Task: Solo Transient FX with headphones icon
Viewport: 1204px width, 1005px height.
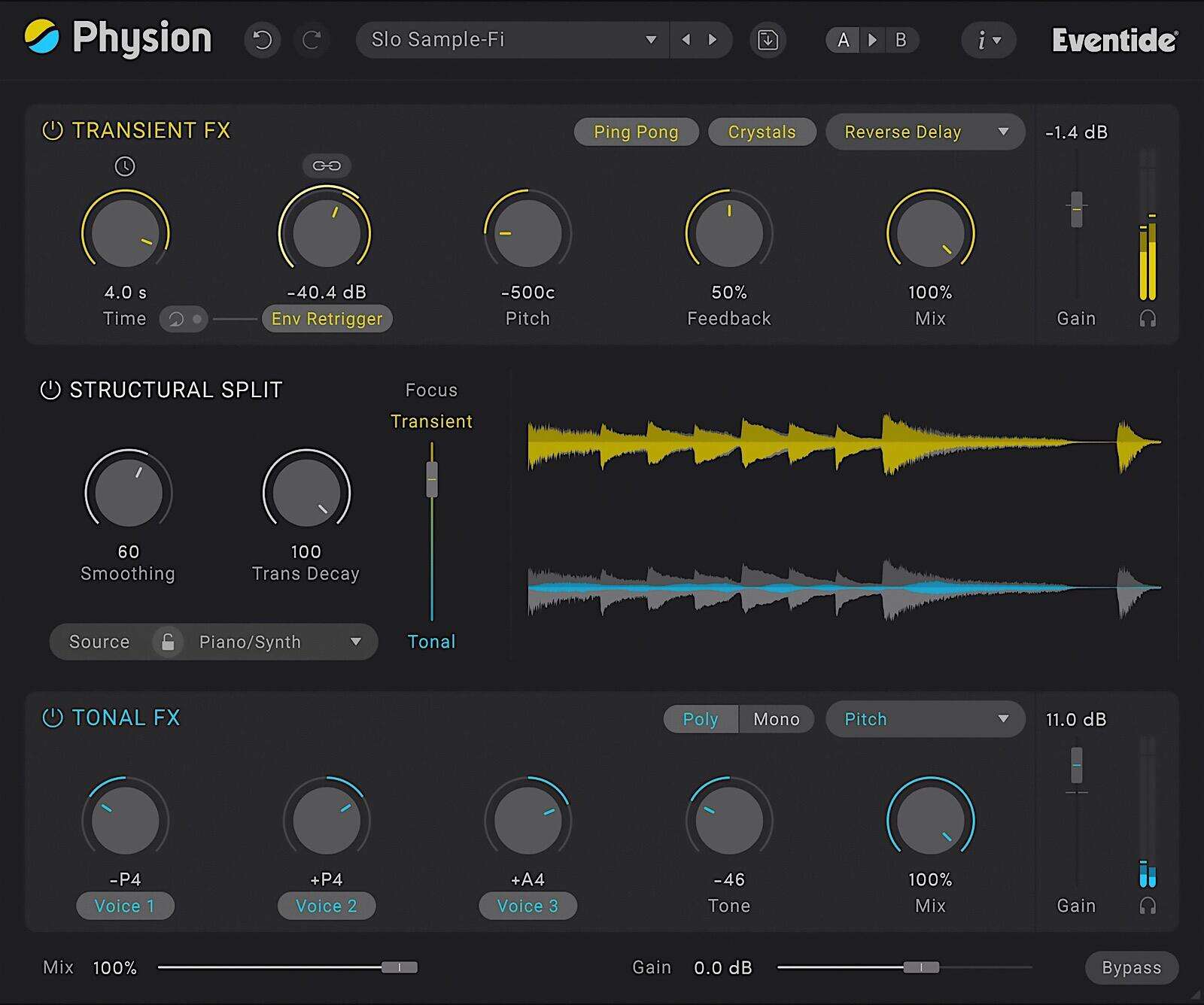Action: [x=1148, y=318]
